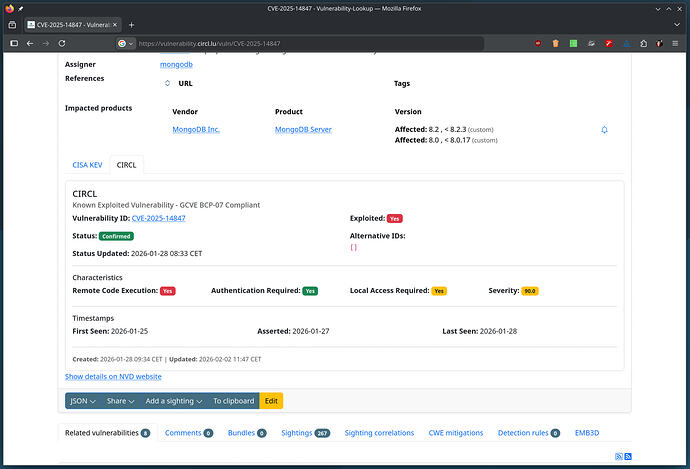Viewport: 690px width, 469px height.
Task: Click the browser reload button
Action: (x=62, y=43)
